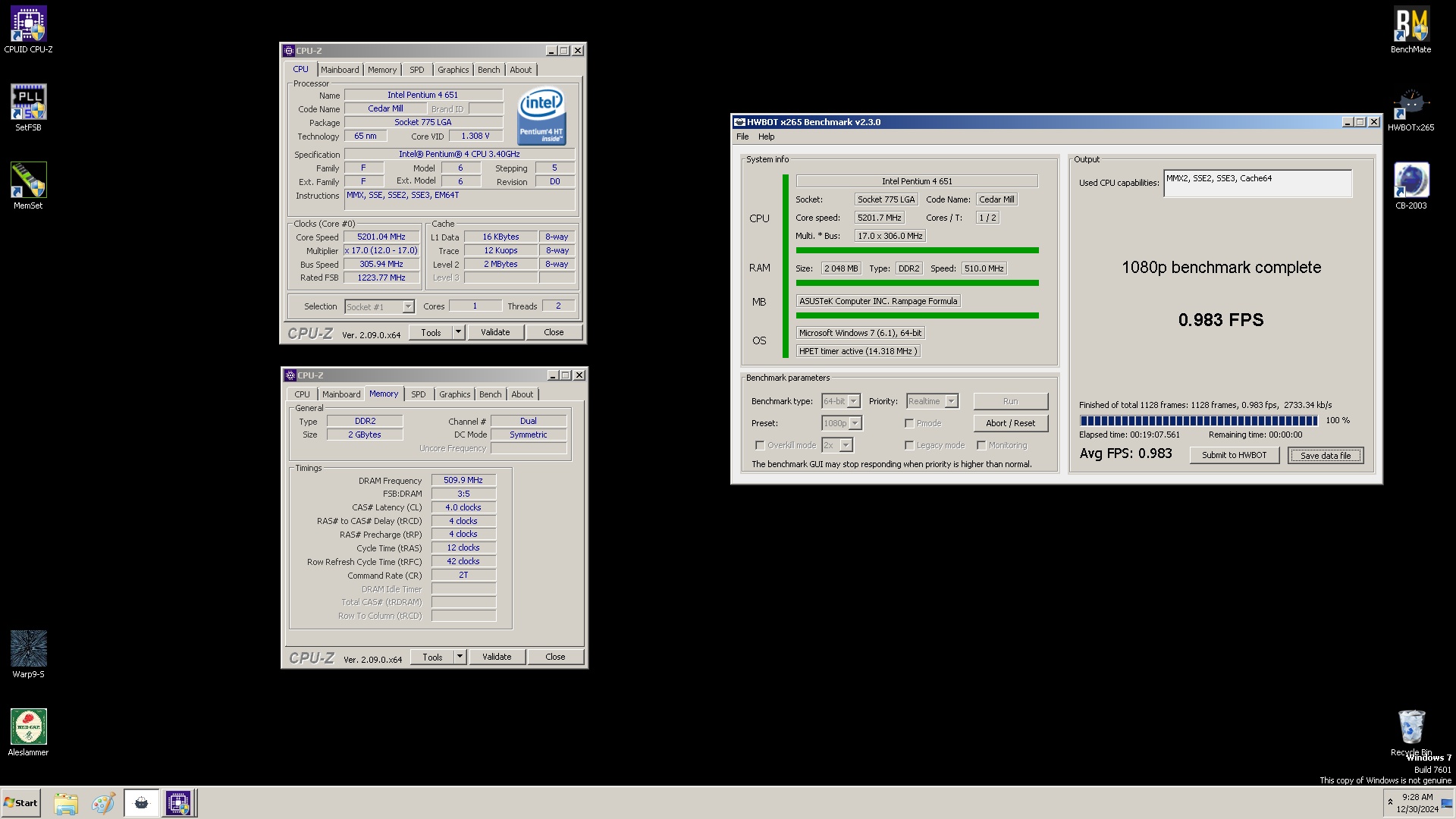Viewport: 1456px width, 819px height.
Task: Open the MemSet desktop icon
Action: tap(28, 185)
